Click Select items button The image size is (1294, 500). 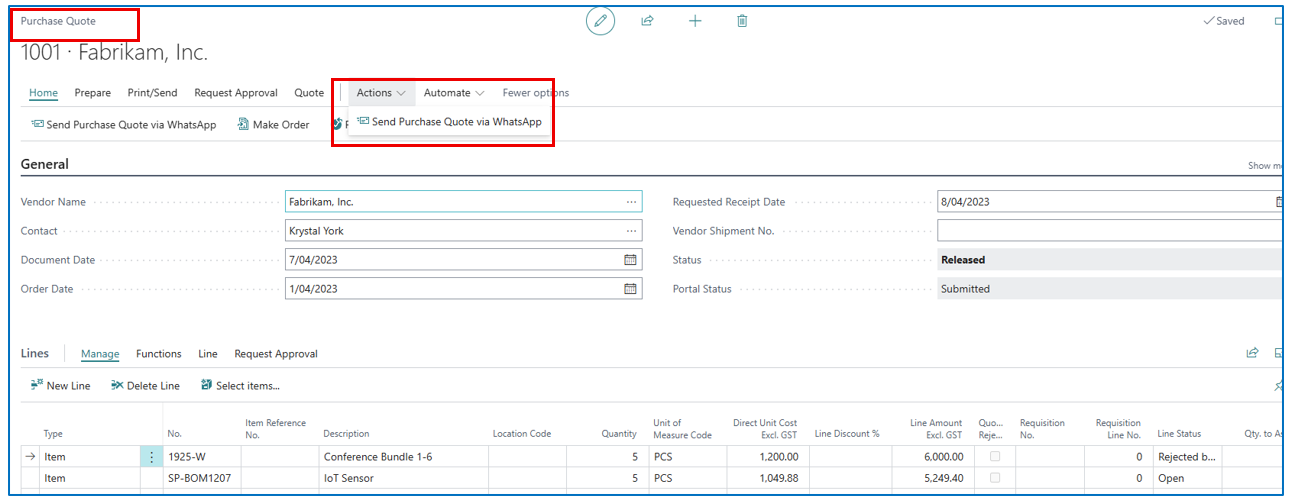(x=240, y=386)
